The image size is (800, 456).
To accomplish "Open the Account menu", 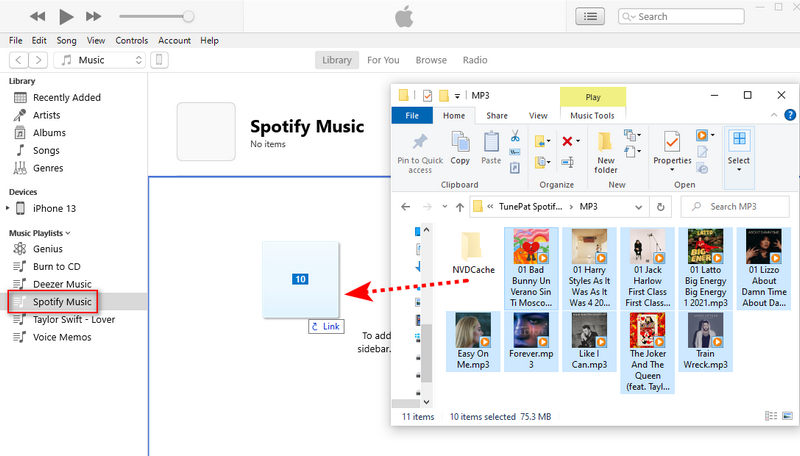I will pyautogui.click(x=174, y=40).
